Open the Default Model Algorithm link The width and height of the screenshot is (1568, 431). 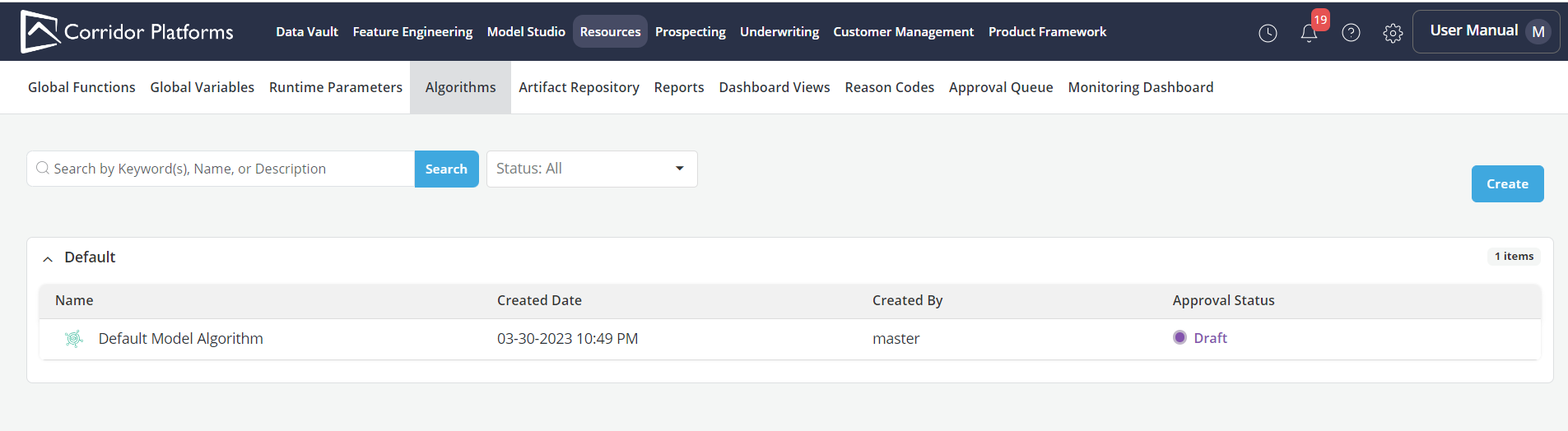180,339
